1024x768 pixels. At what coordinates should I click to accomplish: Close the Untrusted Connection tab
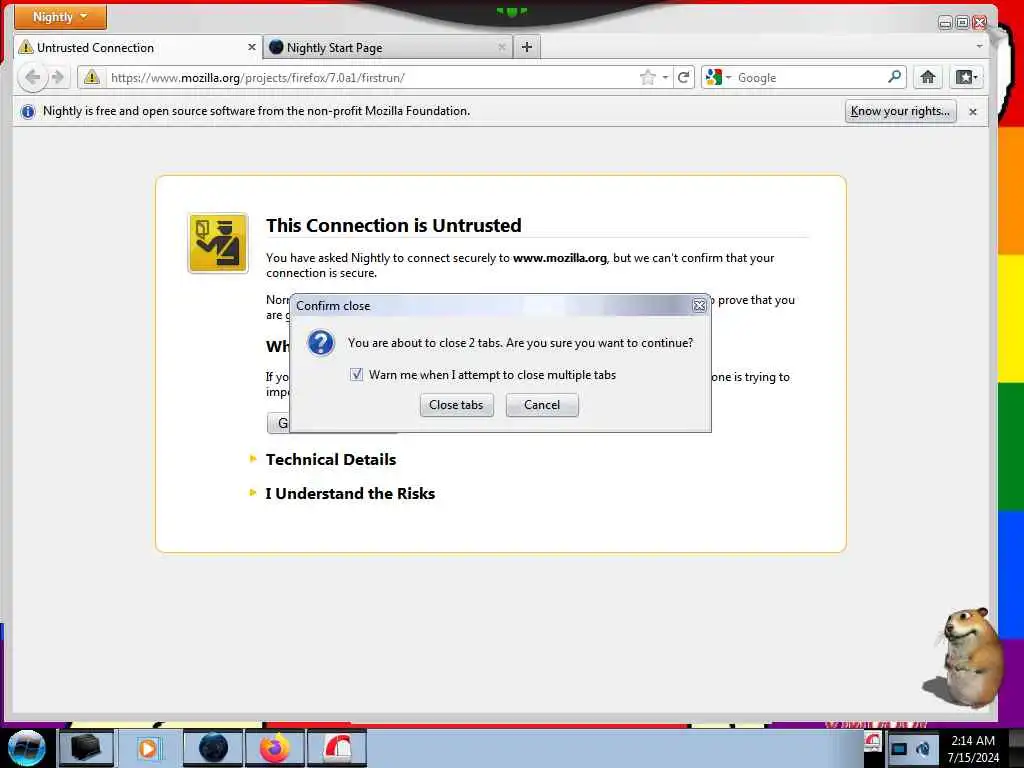pyautogui.click(x=251, y=48)
